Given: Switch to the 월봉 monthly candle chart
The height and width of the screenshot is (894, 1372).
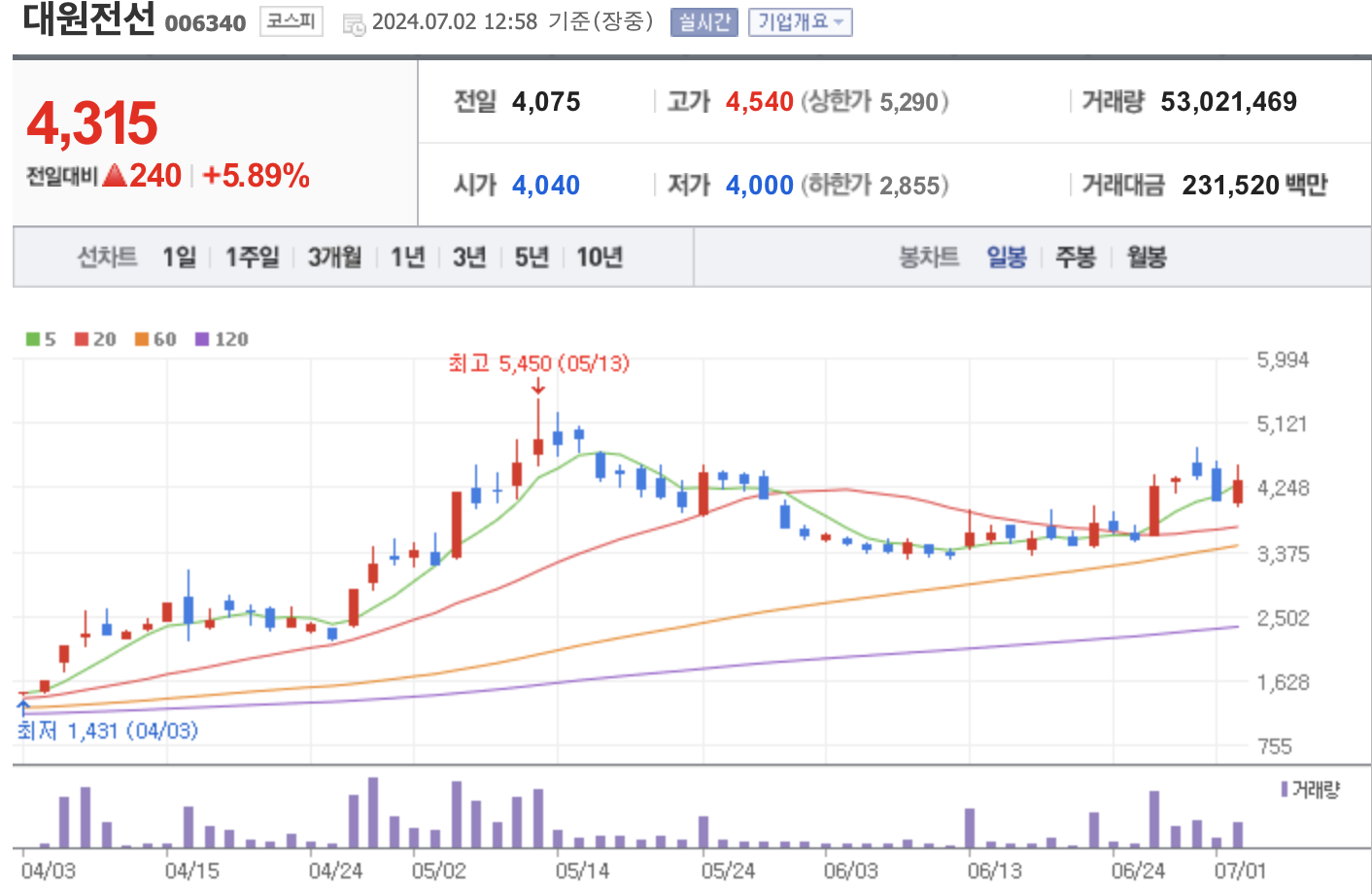Looking at the screenshot, I should tap(1147, 257).
